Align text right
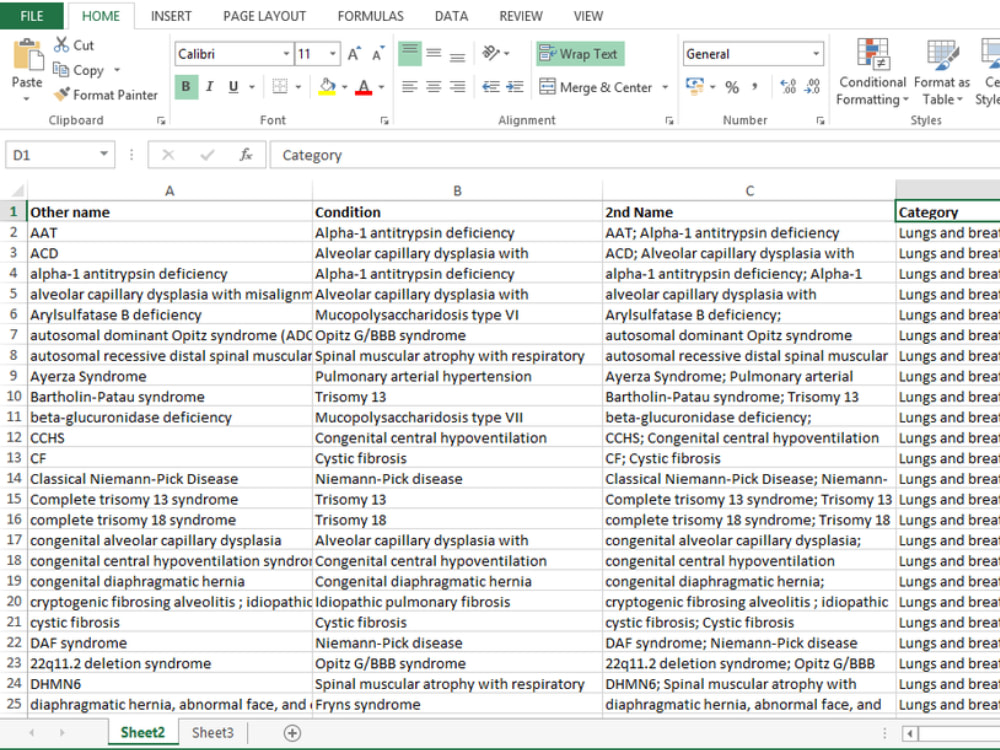1000x750 pixels. pyautogui.click(x=457, y=87)
